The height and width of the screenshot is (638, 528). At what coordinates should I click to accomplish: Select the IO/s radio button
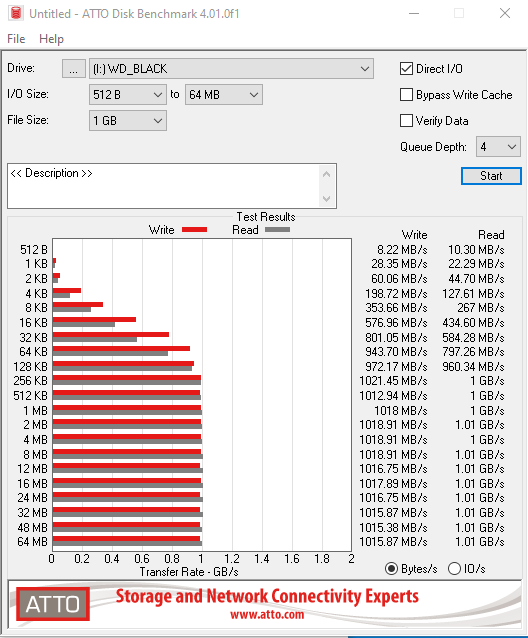[x=454, y=568]
